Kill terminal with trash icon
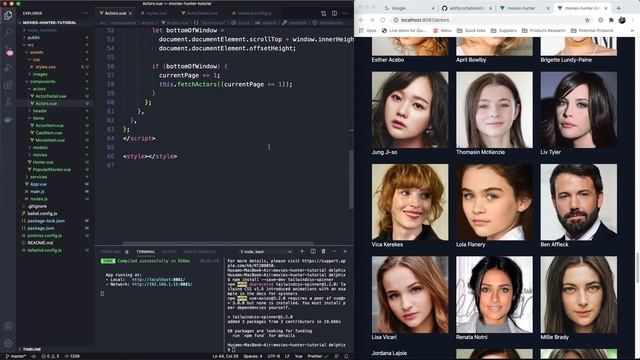Image resolution: width=640 pixels, height=360 pixels. (323, 251)
